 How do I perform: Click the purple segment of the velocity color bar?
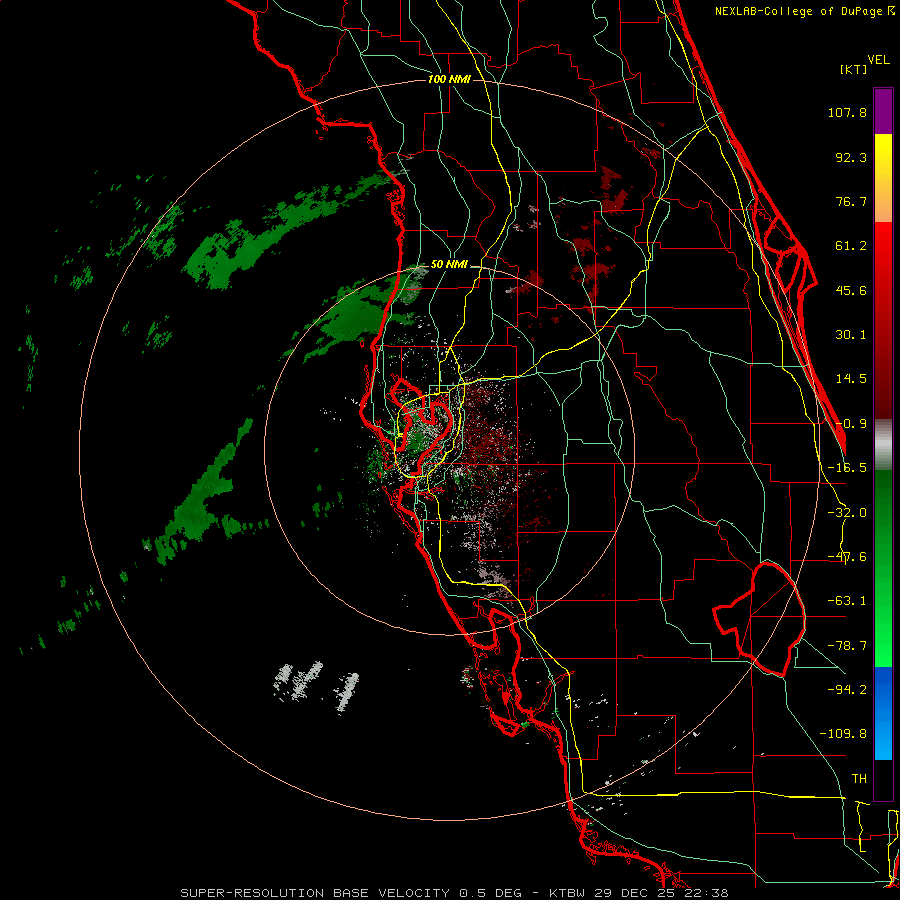883,112
